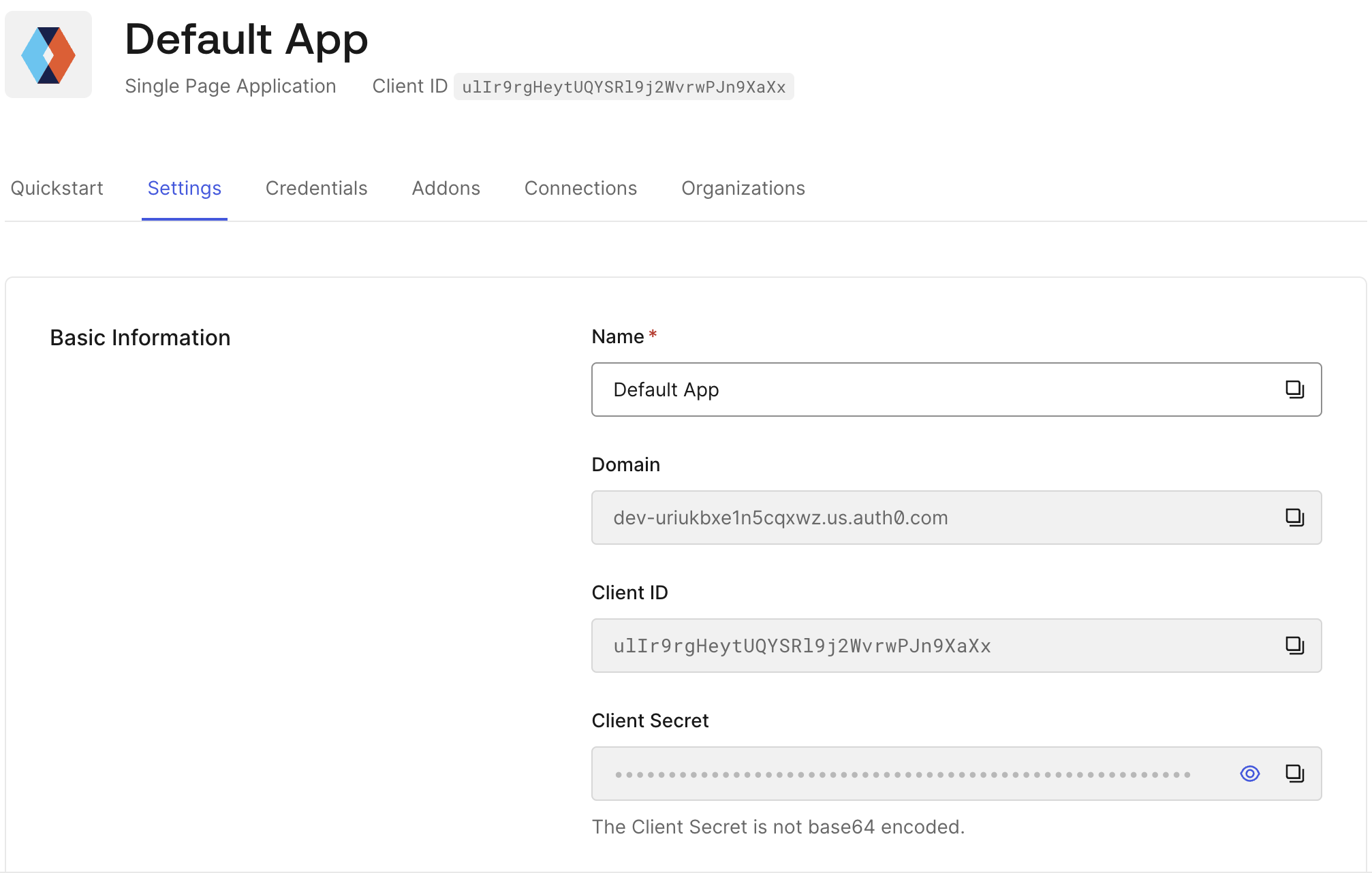Click inside the Name input field
1372x873 pixels.
(x=886, y=390)
